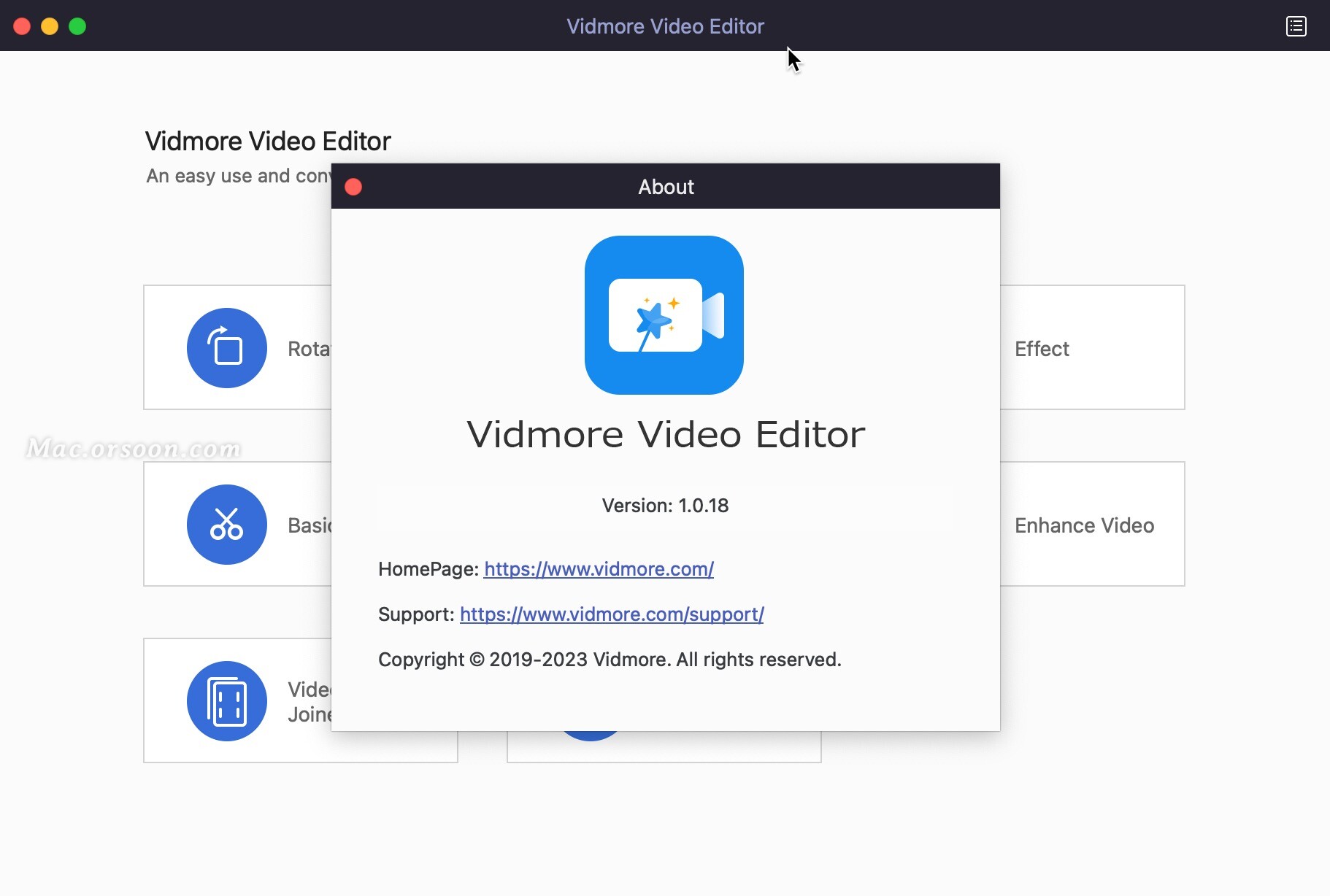Open the Enhance Video tool
This screenshot has height=896, width=1330.
tap(1083, 525)
